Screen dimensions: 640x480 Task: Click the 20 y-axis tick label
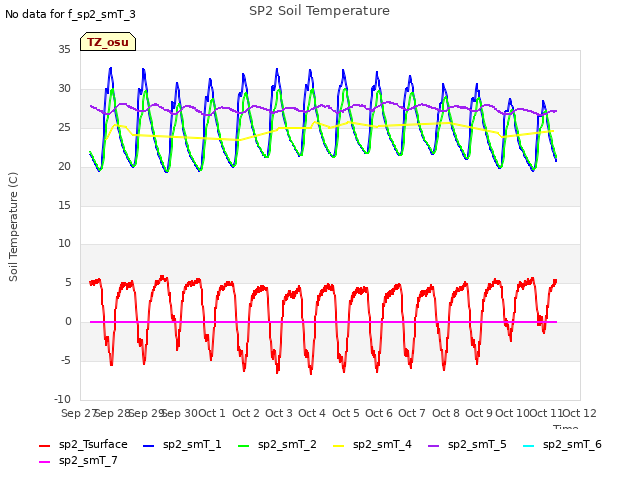point(64,166)
